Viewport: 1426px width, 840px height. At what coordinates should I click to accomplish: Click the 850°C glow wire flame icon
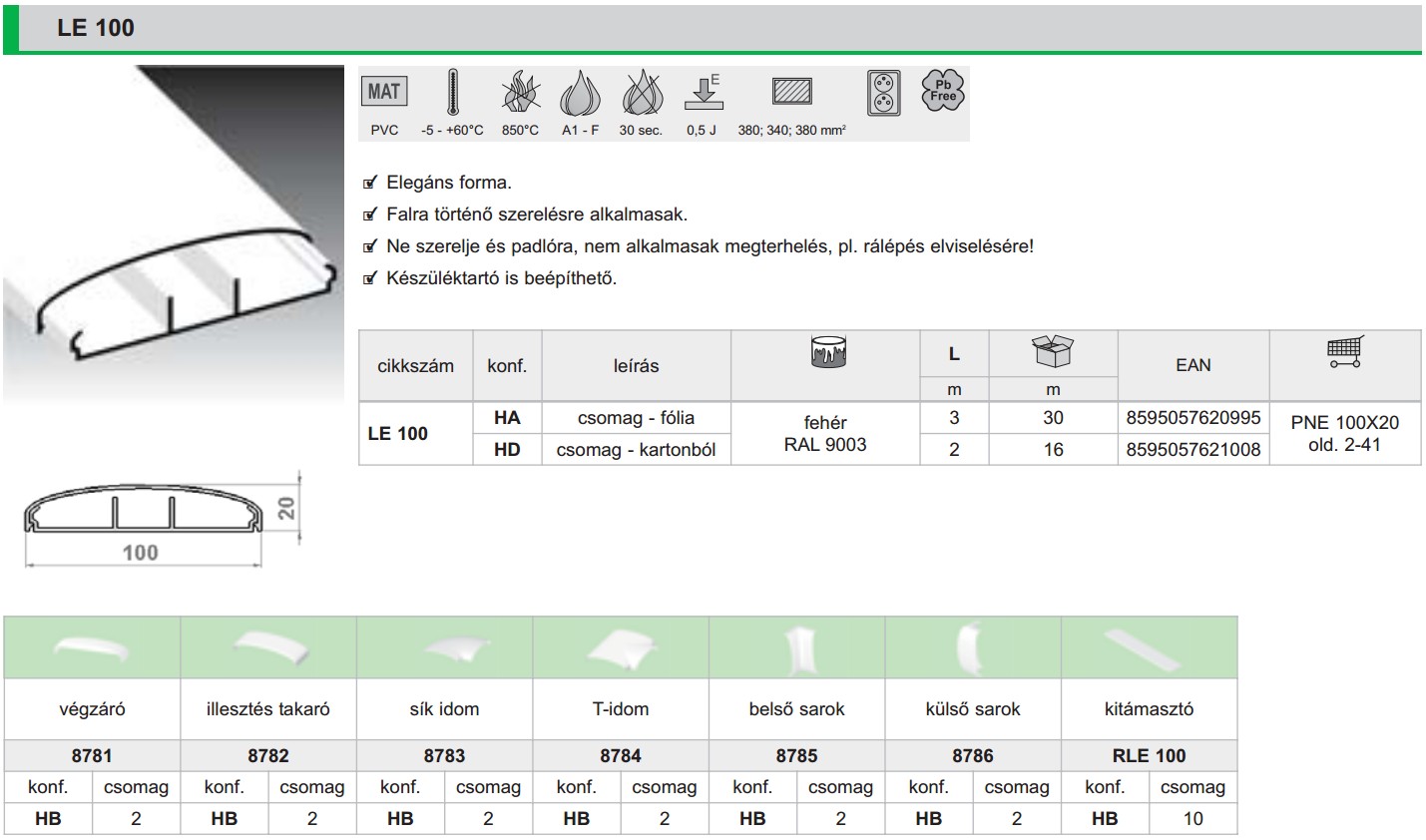pyautogui.click(x=520, y=94)
